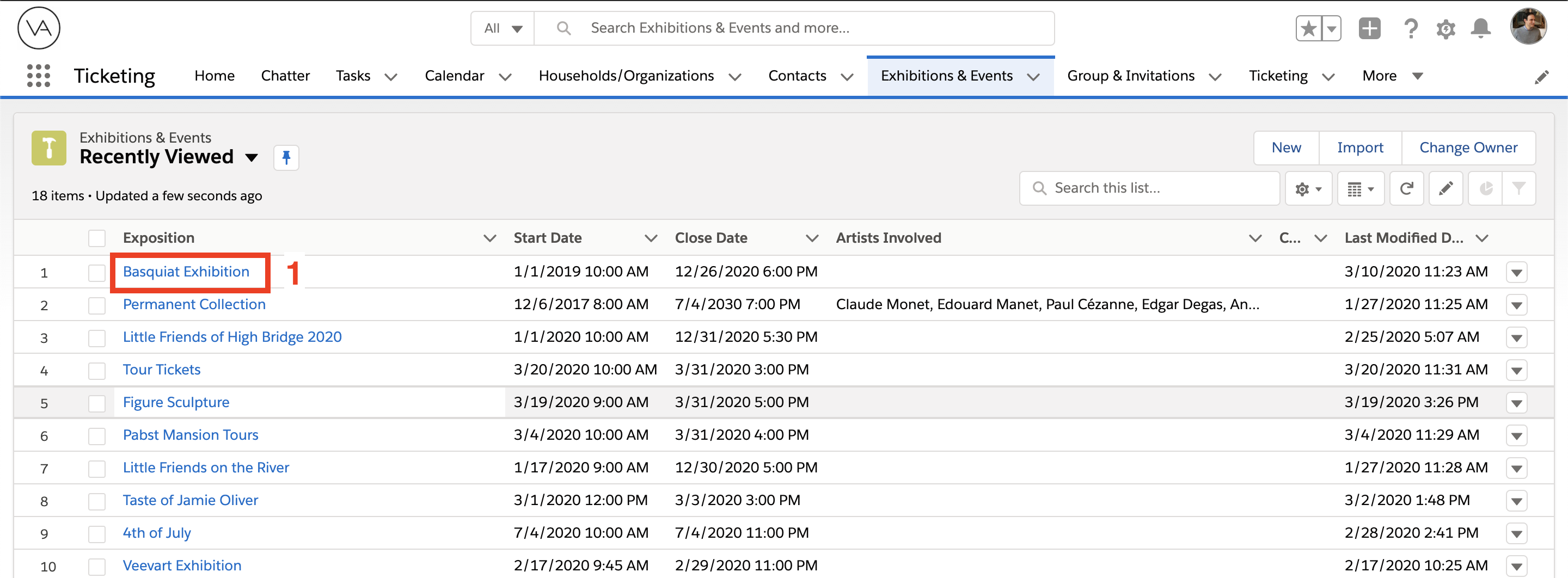
Task: Click the favorites star icon
Action: coord(1309,28)
